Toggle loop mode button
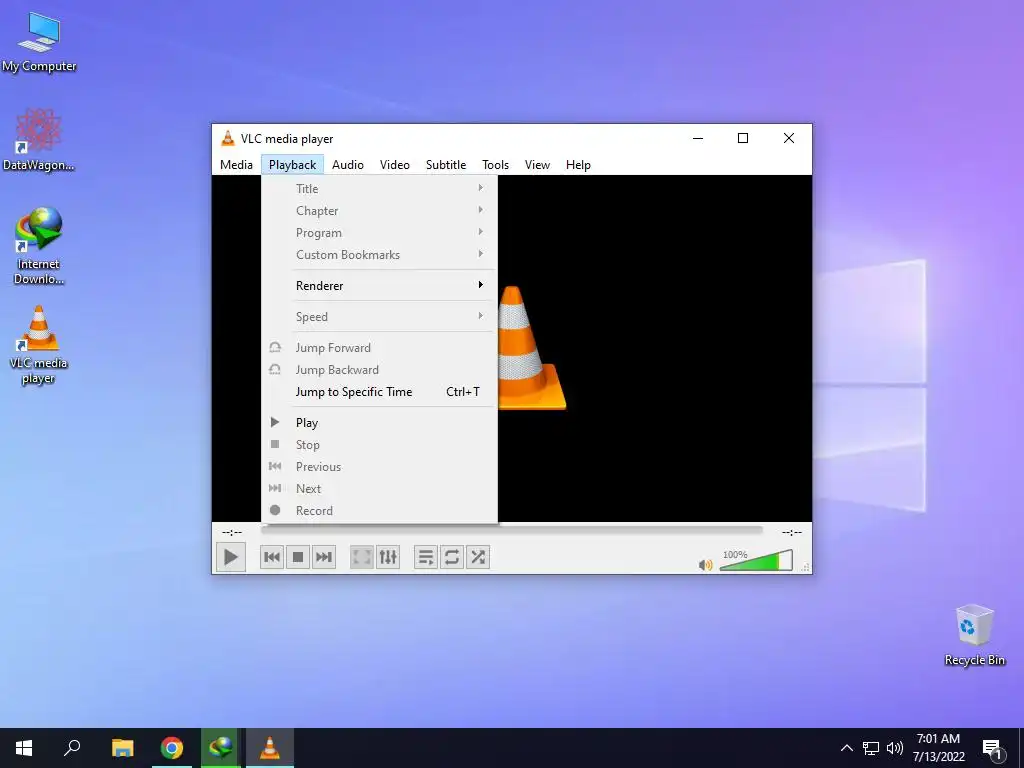The height and width of the screenshot is (768, 1024). coord(452,557)
